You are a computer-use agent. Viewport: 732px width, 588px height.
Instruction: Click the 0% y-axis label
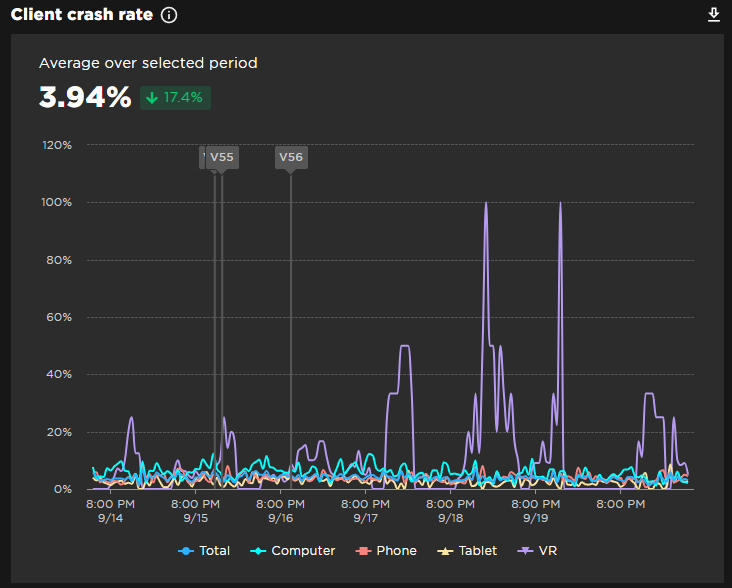[63, 489]
